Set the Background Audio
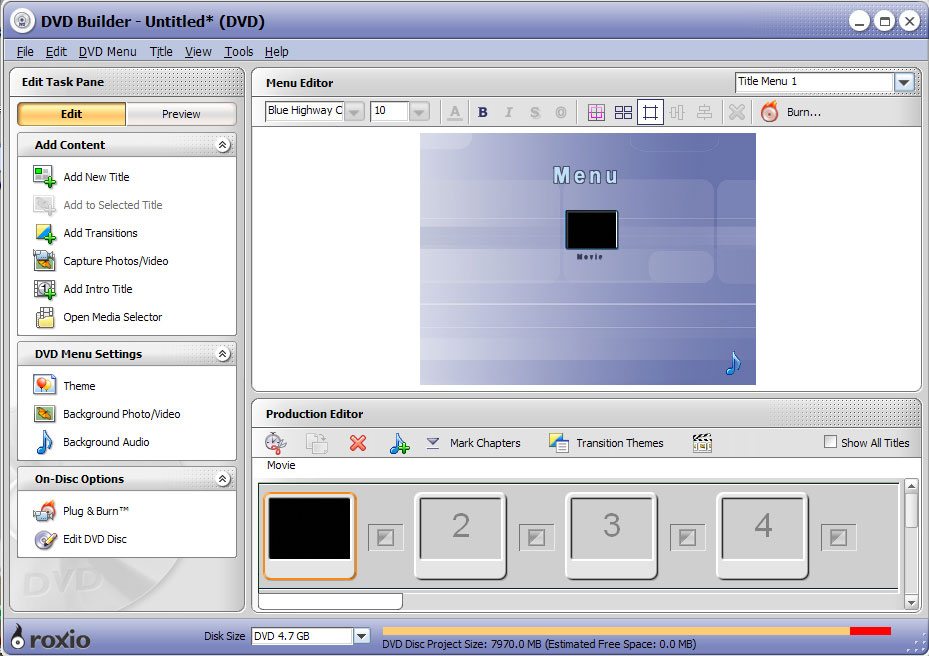Screen dimensions: 929x656 click(103, 442)
